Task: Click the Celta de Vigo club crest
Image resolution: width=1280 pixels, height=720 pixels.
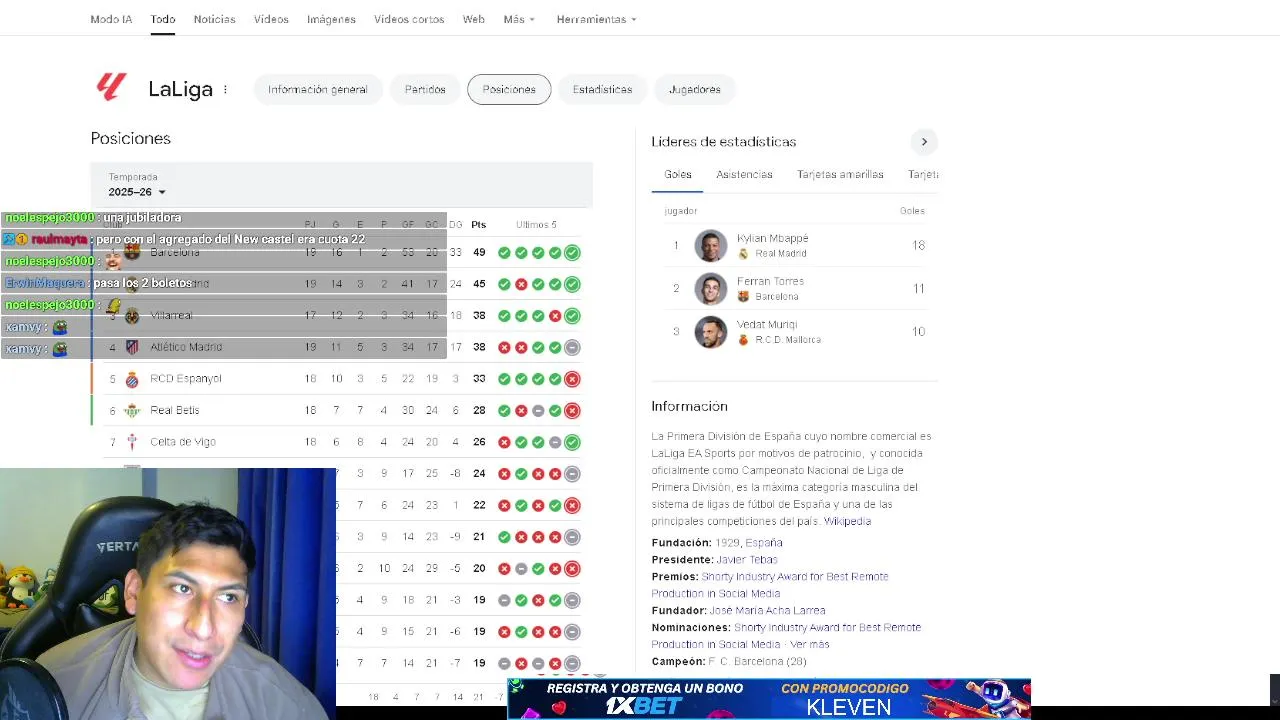Action: pyautogui.click(x=132, y=442)
